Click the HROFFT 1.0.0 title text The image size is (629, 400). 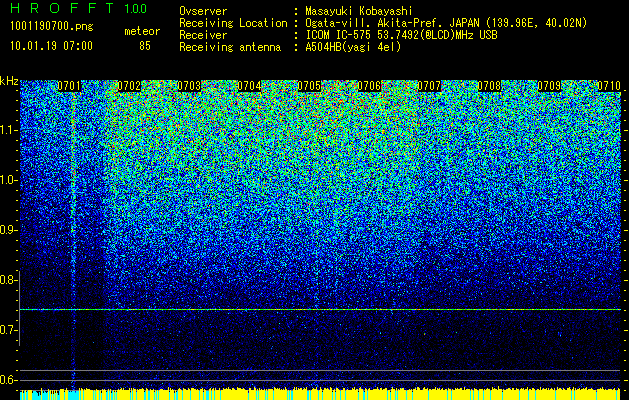pos(78,8)
